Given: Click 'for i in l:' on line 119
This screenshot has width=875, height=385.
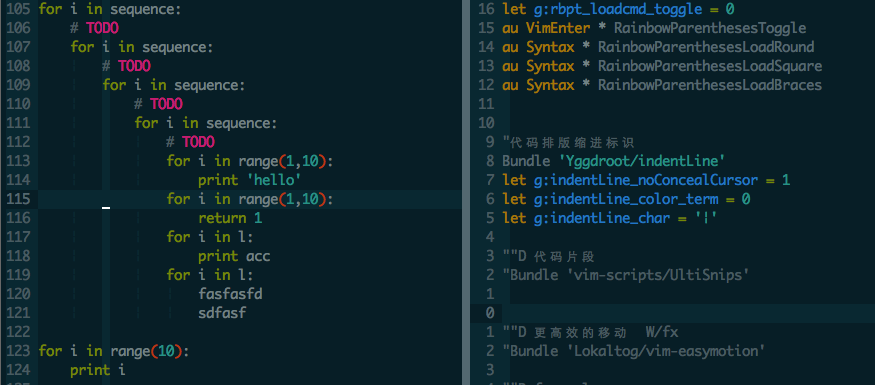Looking at the screenshot, I should point(210,275).
